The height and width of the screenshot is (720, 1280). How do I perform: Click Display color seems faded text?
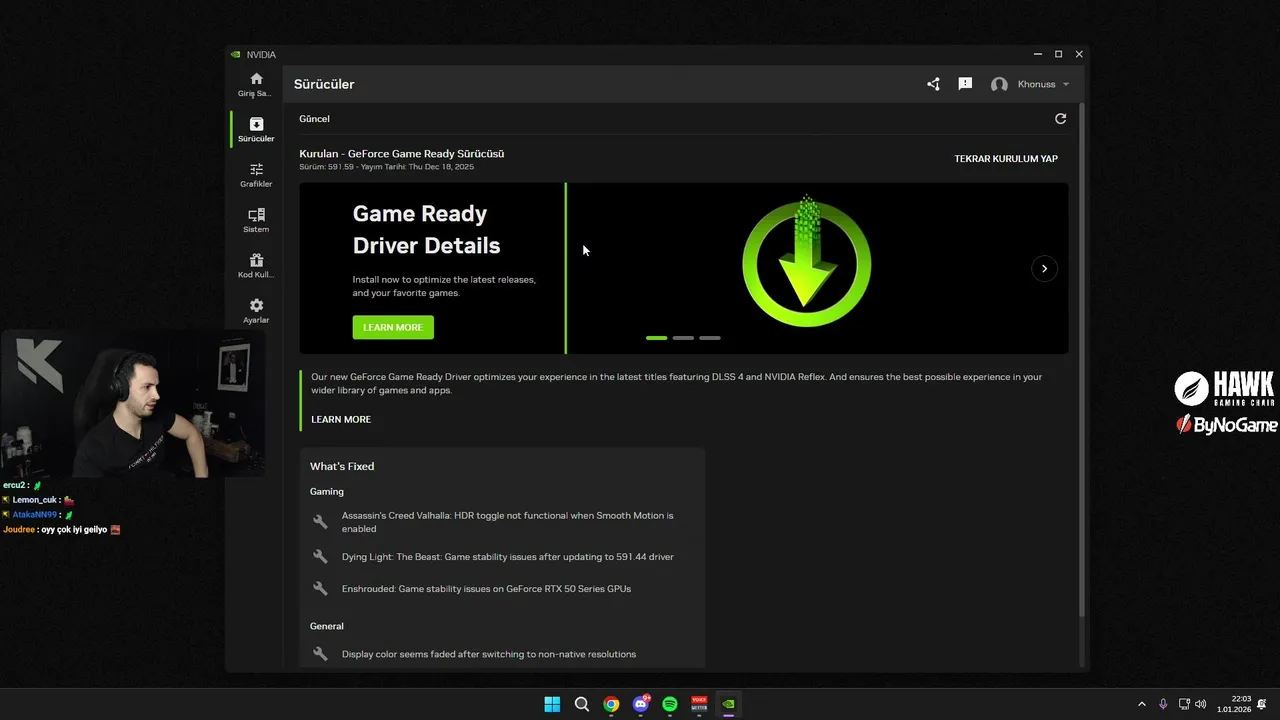pyautogui.click(x=489, y=654)
